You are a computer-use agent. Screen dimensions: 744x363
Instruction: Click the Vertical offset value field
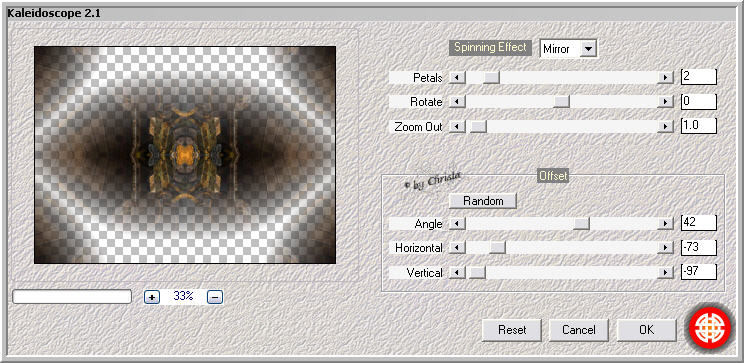pos(698,272)
